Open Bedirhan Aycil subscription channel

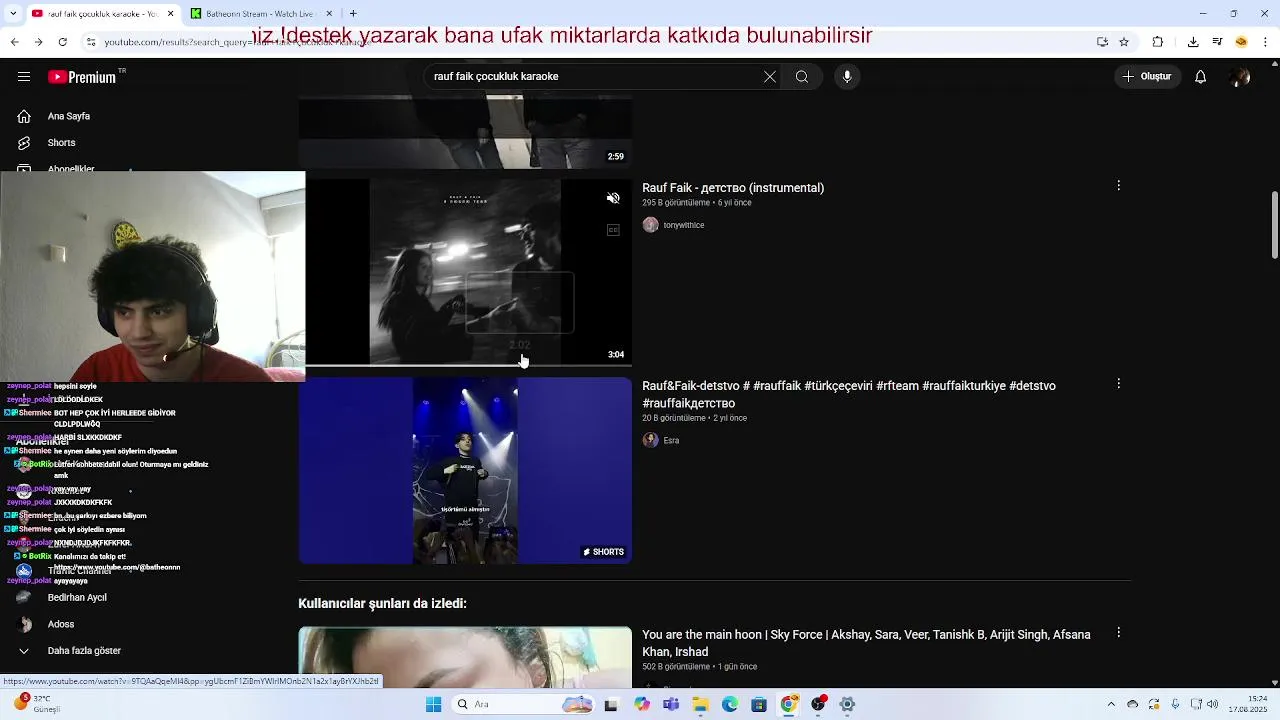[77, 597]
